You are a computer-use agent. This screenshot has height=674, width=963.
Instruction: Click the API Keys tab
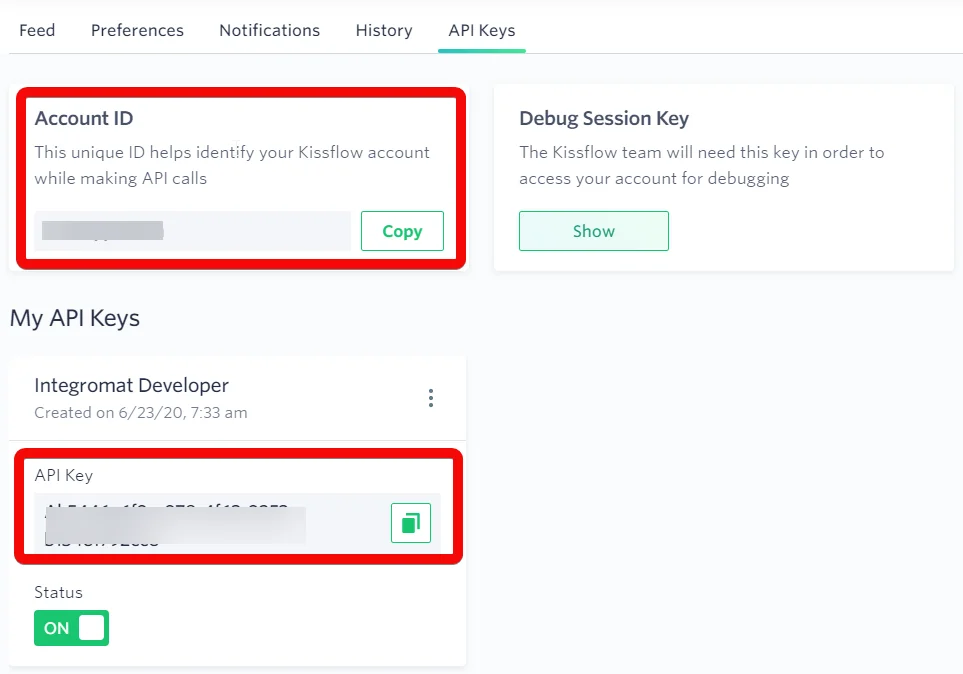pos(482,30)
